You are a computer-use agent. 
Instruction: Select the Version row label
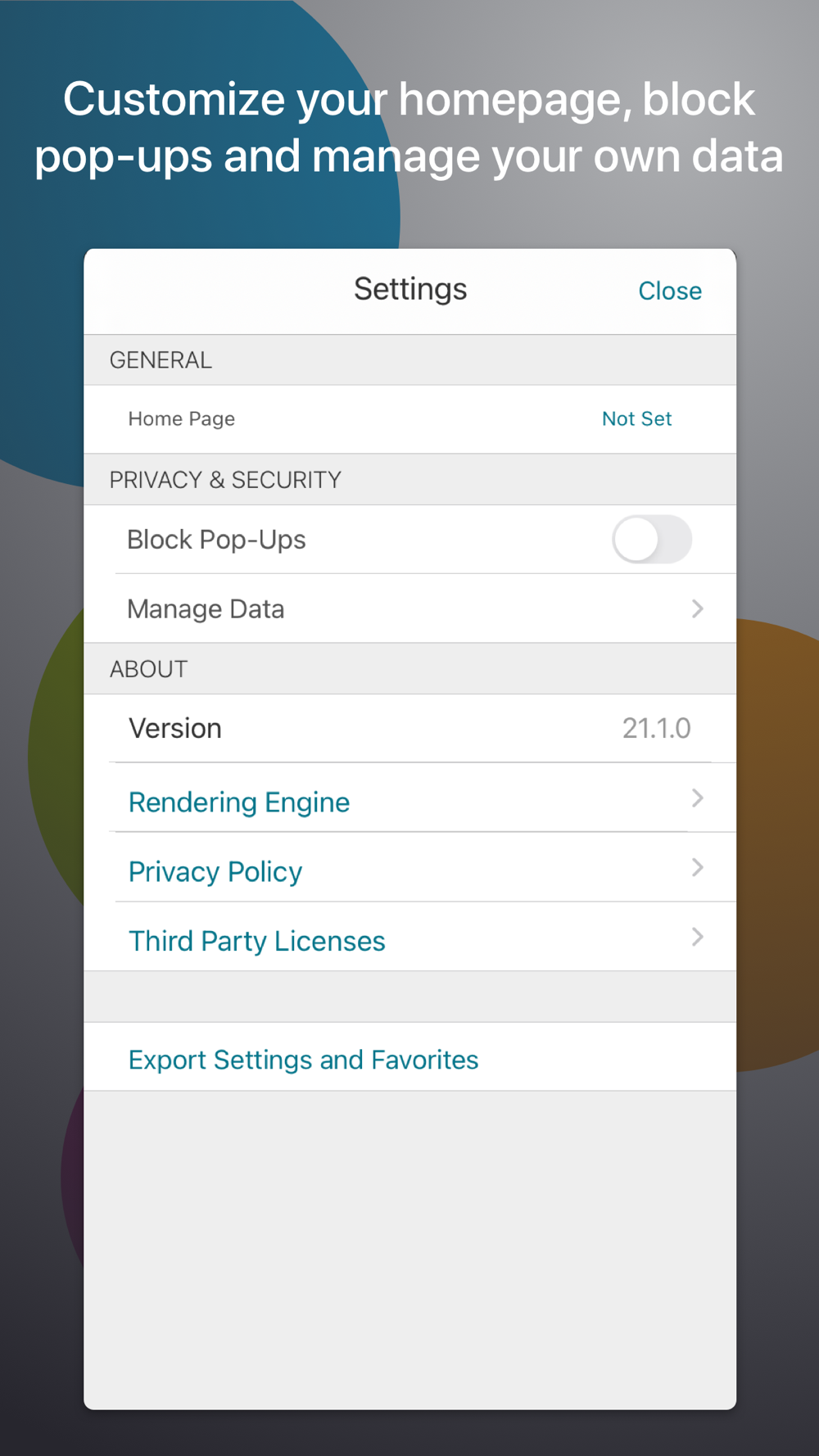point(175,728)
